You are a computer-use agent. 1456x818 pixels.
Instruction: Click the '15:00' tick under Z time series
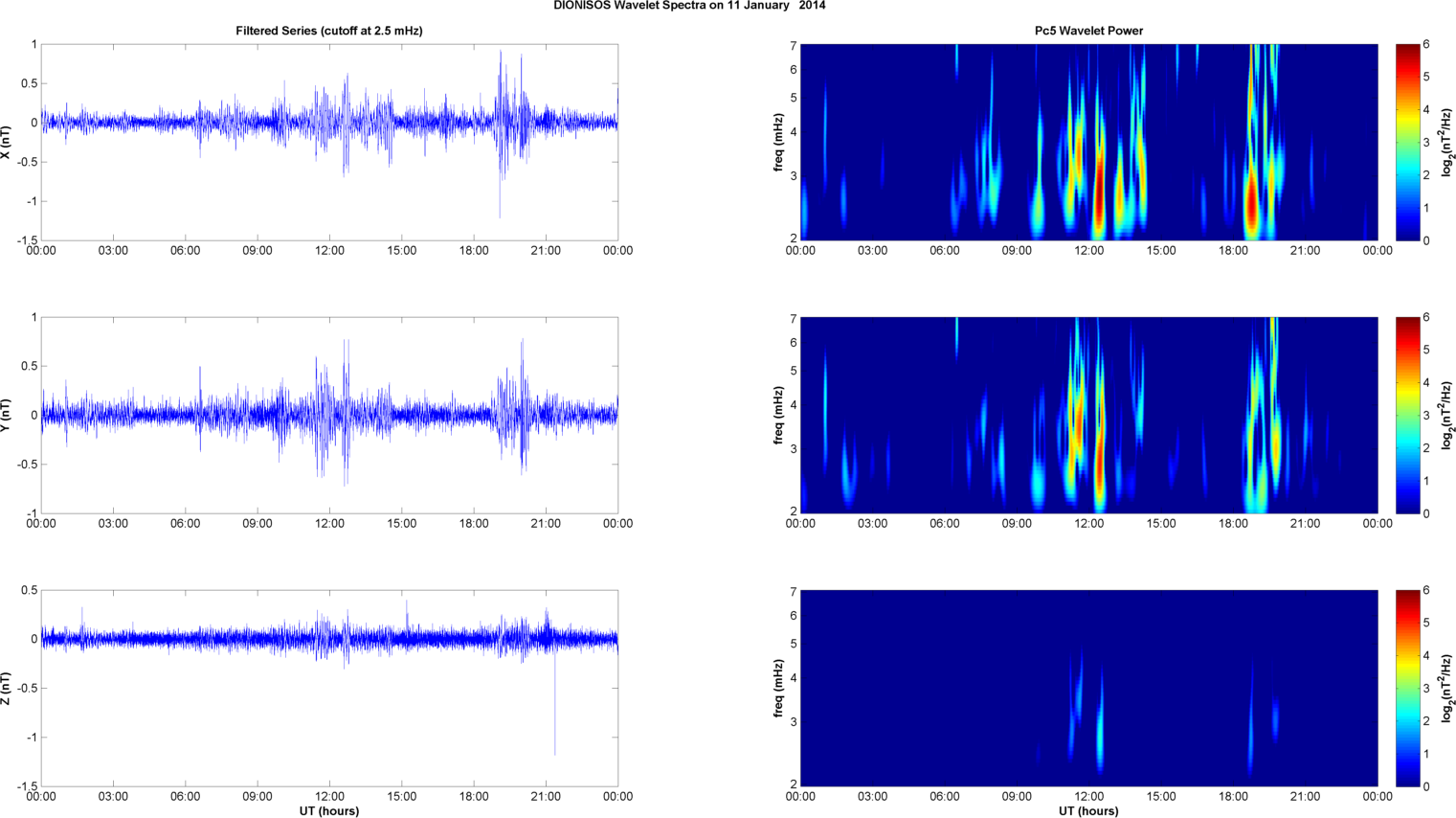402,797
